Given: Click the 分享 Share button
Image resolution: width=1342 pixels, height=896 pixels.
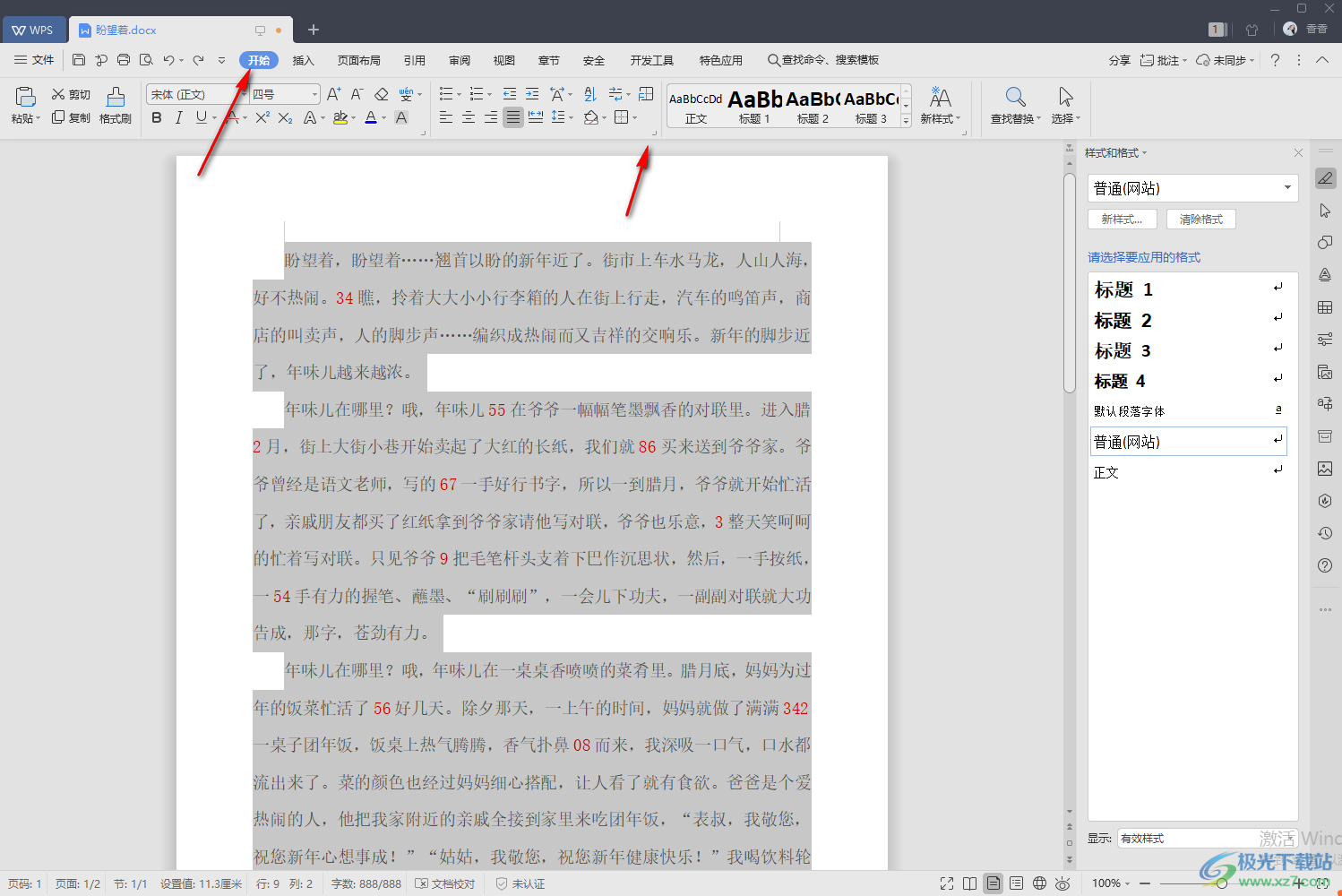Looking at the screenshot, I should pyautogui.click(x=1120, y=60).
